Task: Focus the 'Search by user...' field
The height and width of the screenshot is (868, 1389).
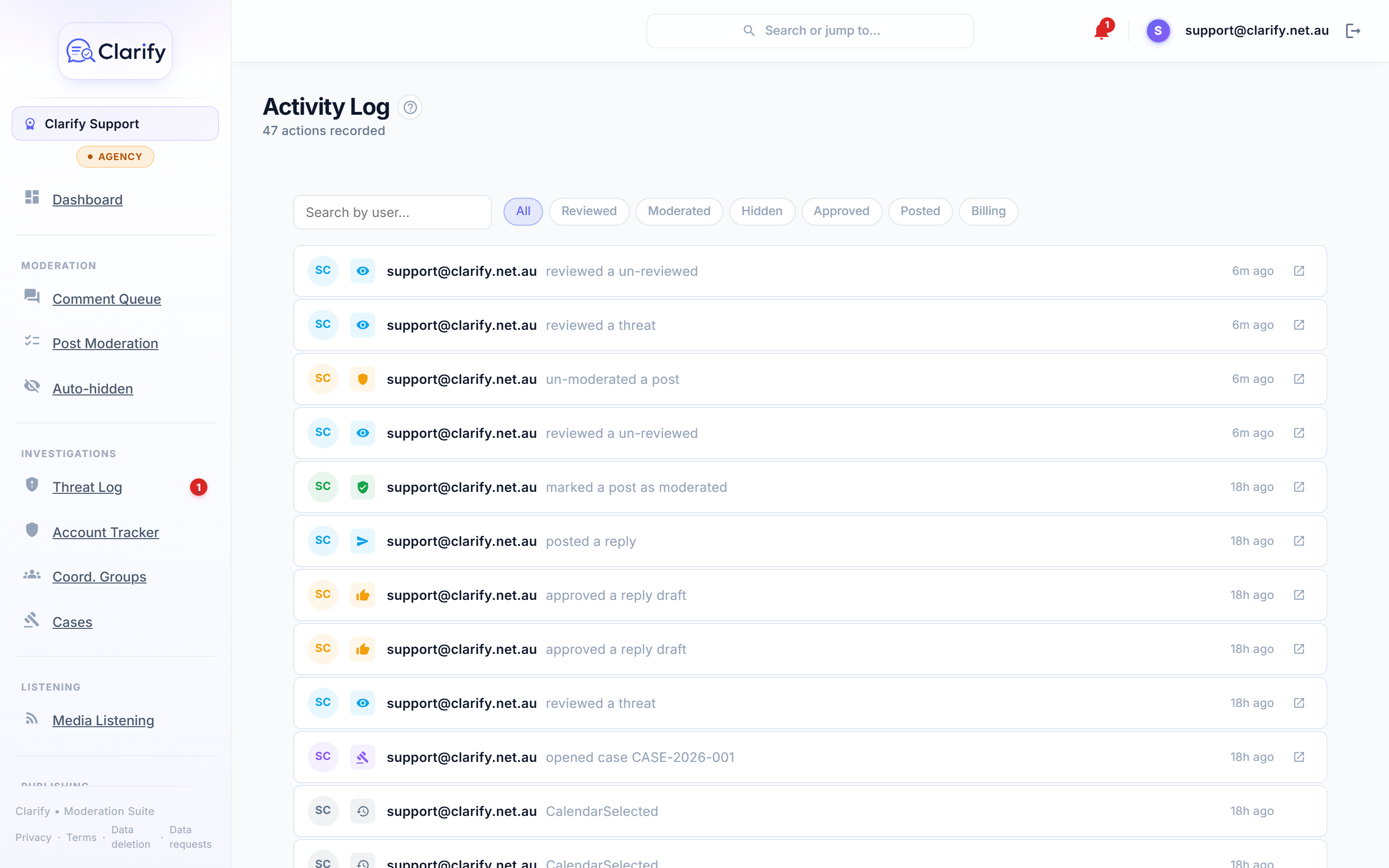Action: point(393,212)
